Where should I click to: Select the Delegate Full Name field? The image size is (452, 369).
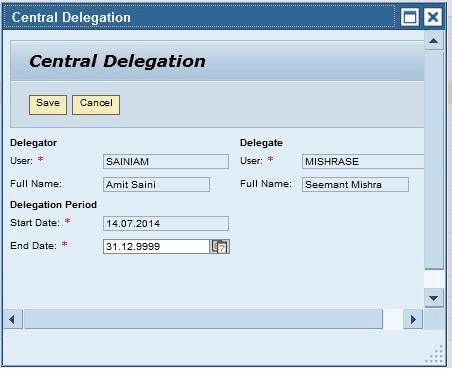pos(355,184)
